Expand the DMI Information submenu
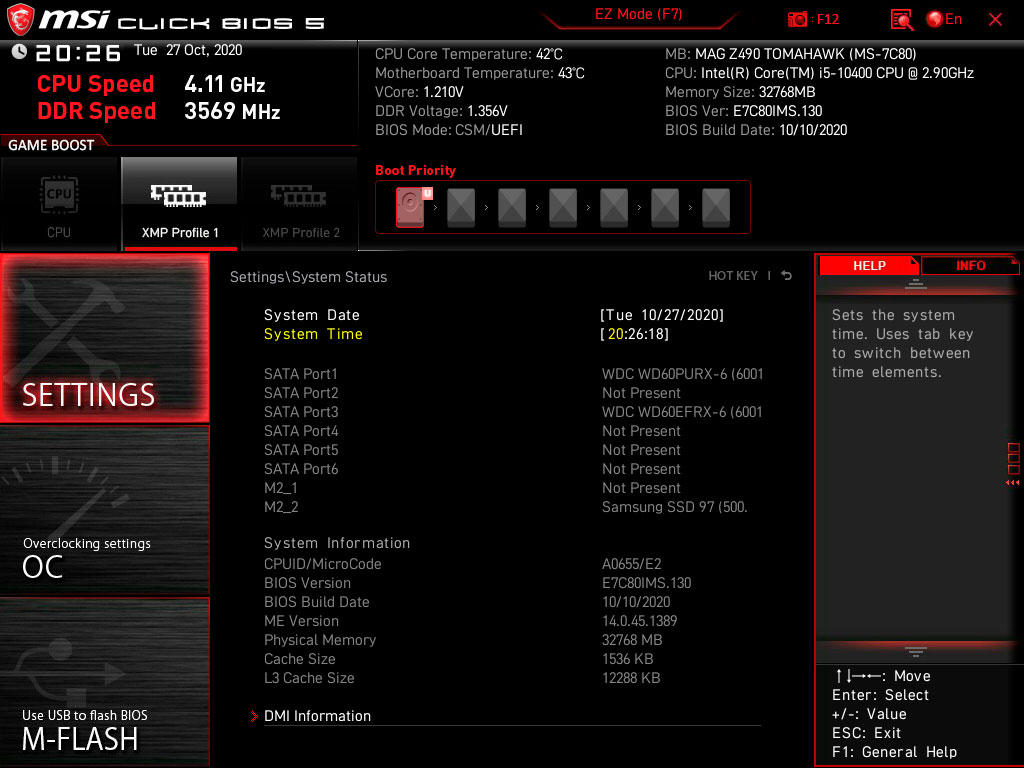This screenshot has width=1024, height=768. [317, 716]
